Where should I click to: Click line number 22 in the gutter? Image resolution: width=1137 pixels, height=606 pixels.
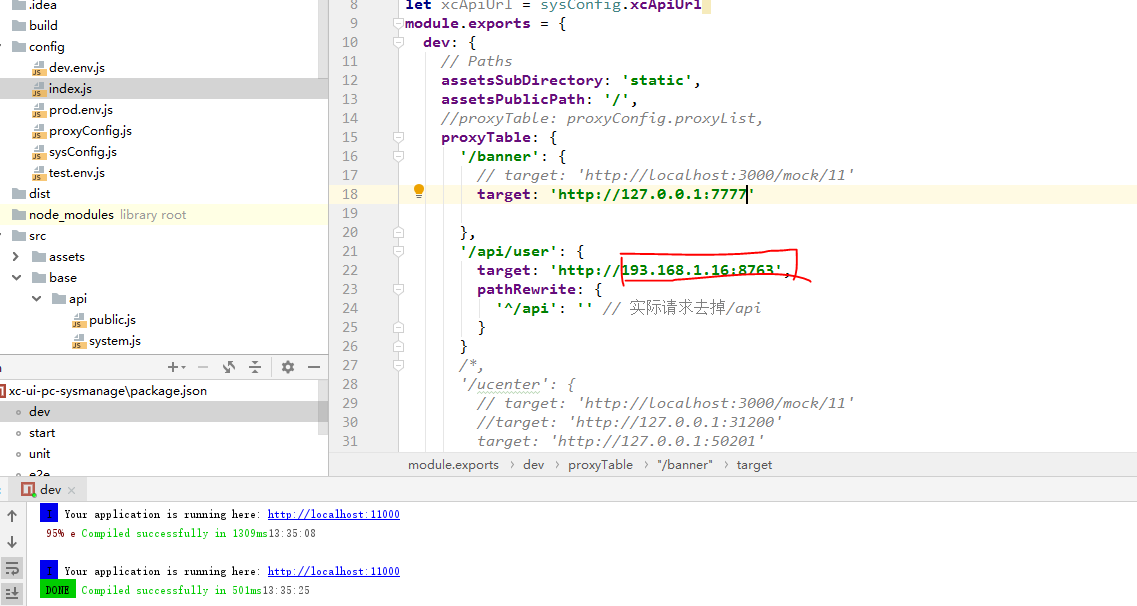coord(350,270)
